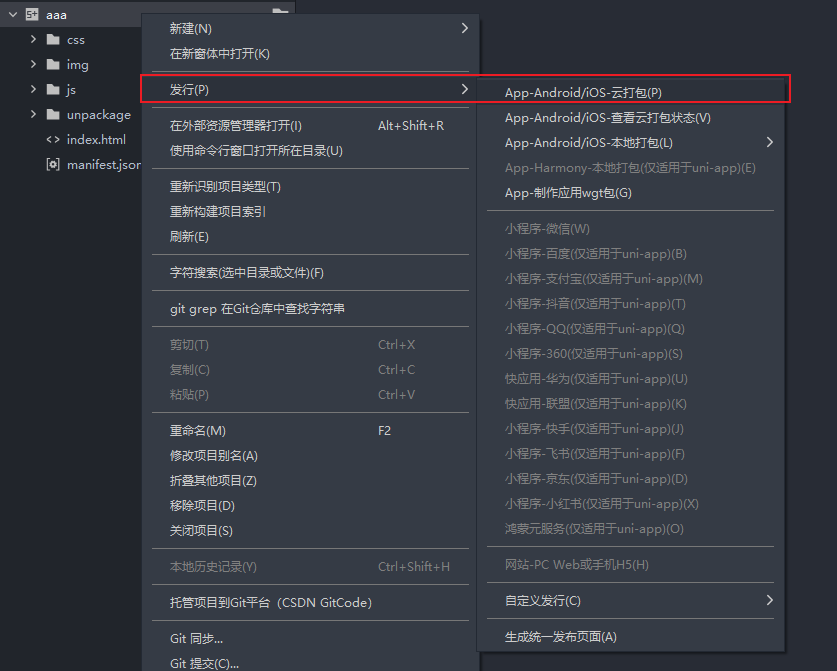
Task: Click the img folder icon
Action: pyautogui.click(x=55, y=64)
